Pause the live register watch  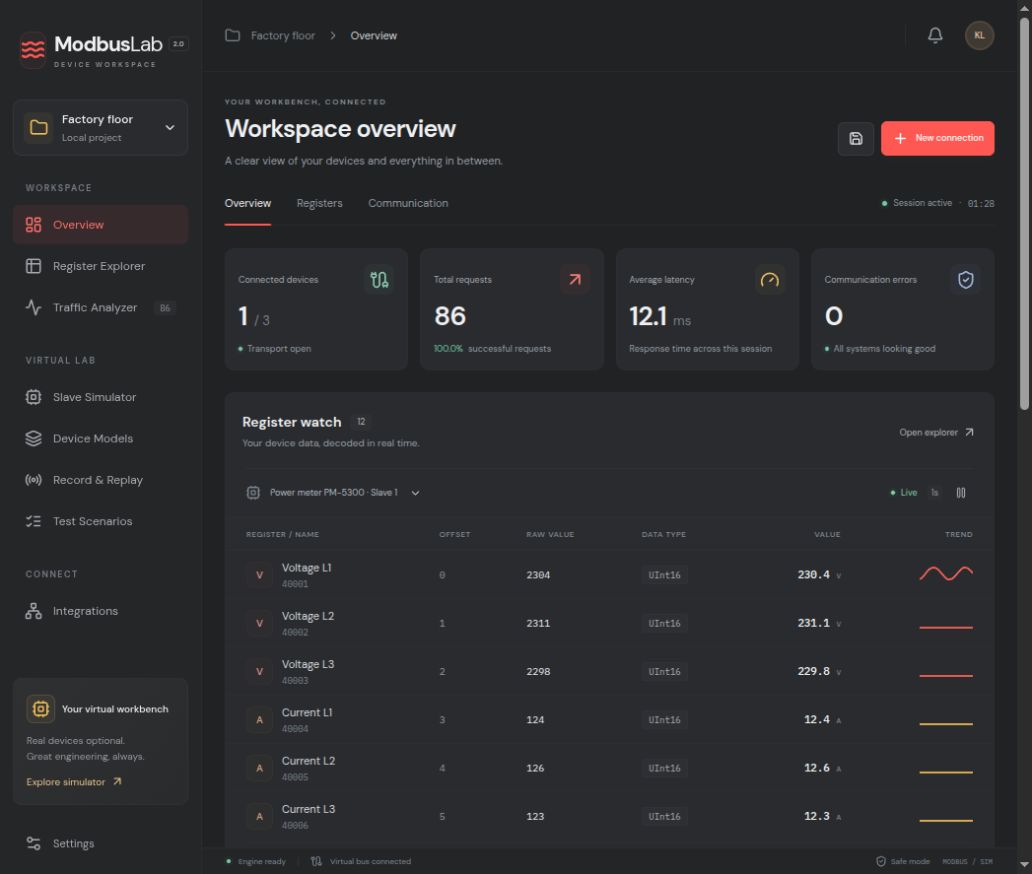pos(961,492)
